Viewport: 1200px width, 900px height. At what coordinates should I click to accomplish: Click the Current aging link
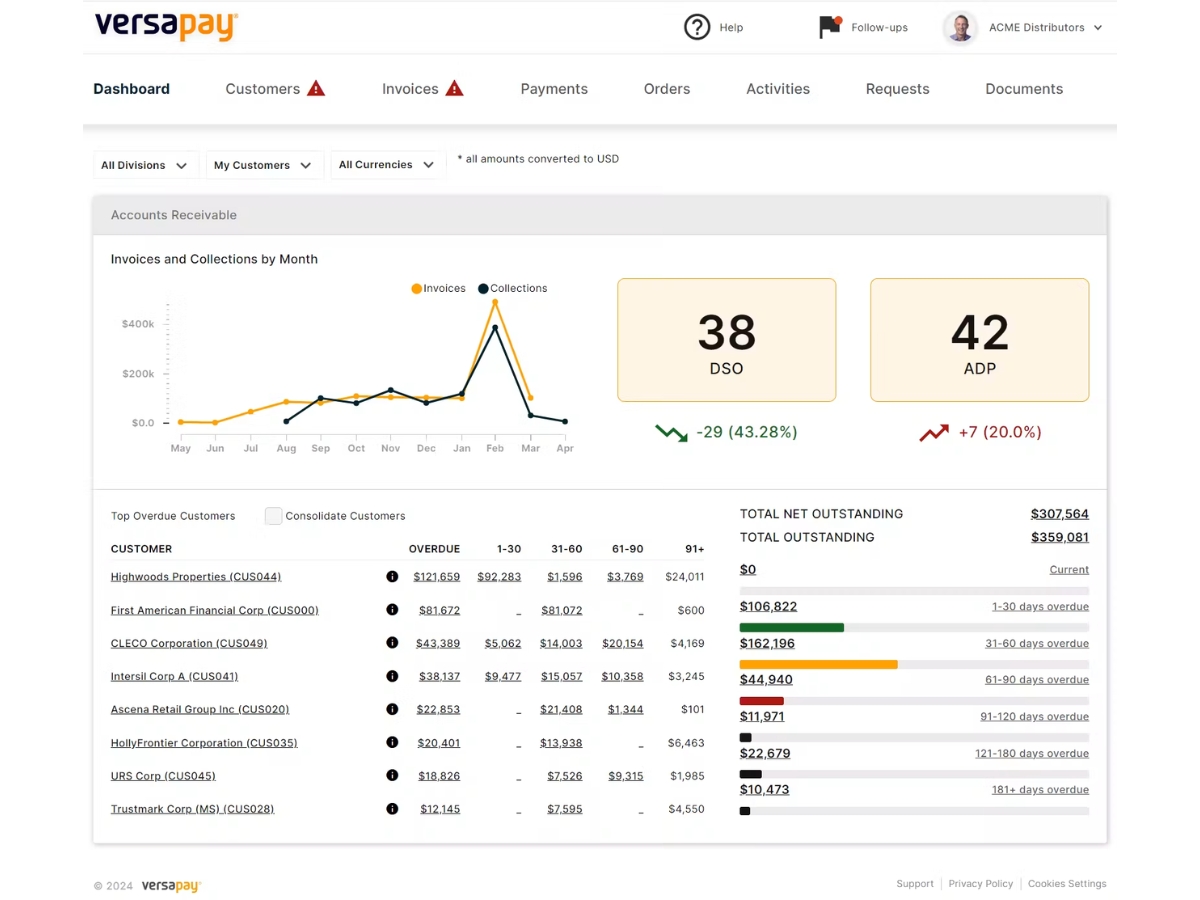(x=1069, y=569)
